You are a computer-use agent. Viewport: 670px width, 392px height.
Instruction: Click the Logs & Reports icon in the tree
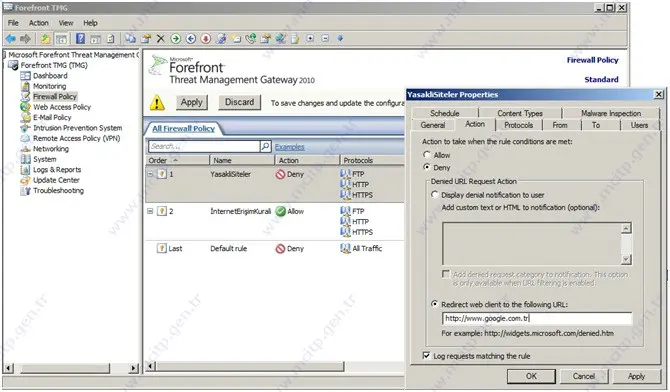(26, 170)
